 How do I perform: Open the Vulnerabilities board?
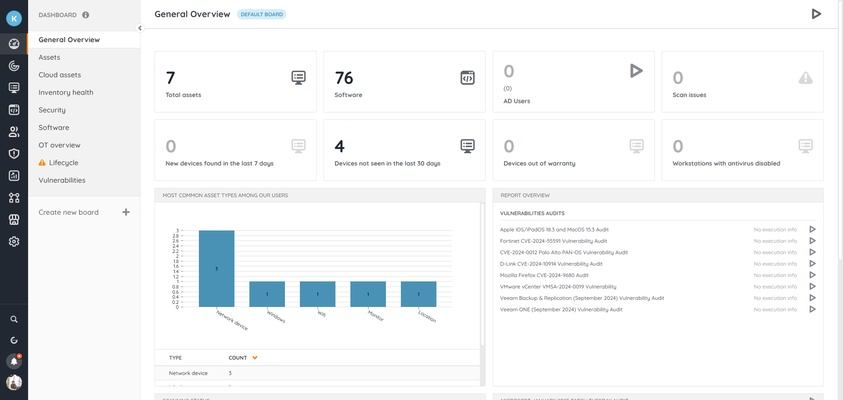(x=62, y=180)
